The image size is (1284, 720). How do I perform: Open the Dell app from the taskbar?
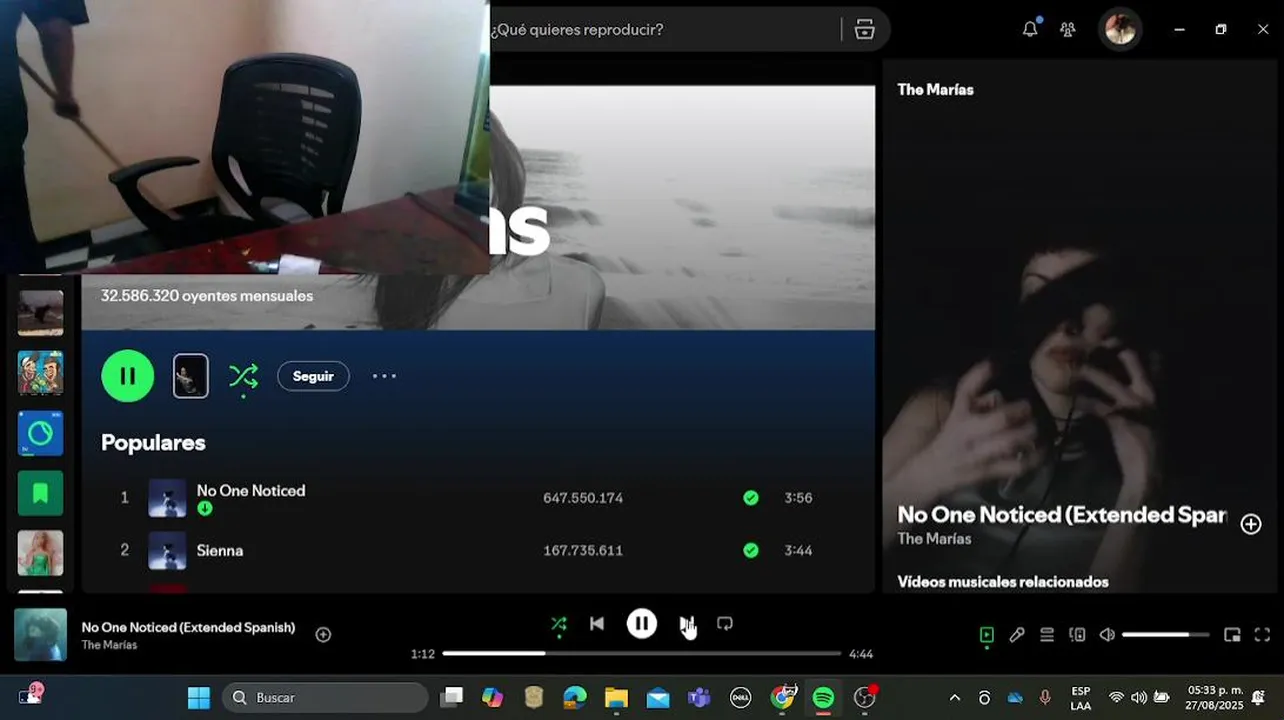740,697
